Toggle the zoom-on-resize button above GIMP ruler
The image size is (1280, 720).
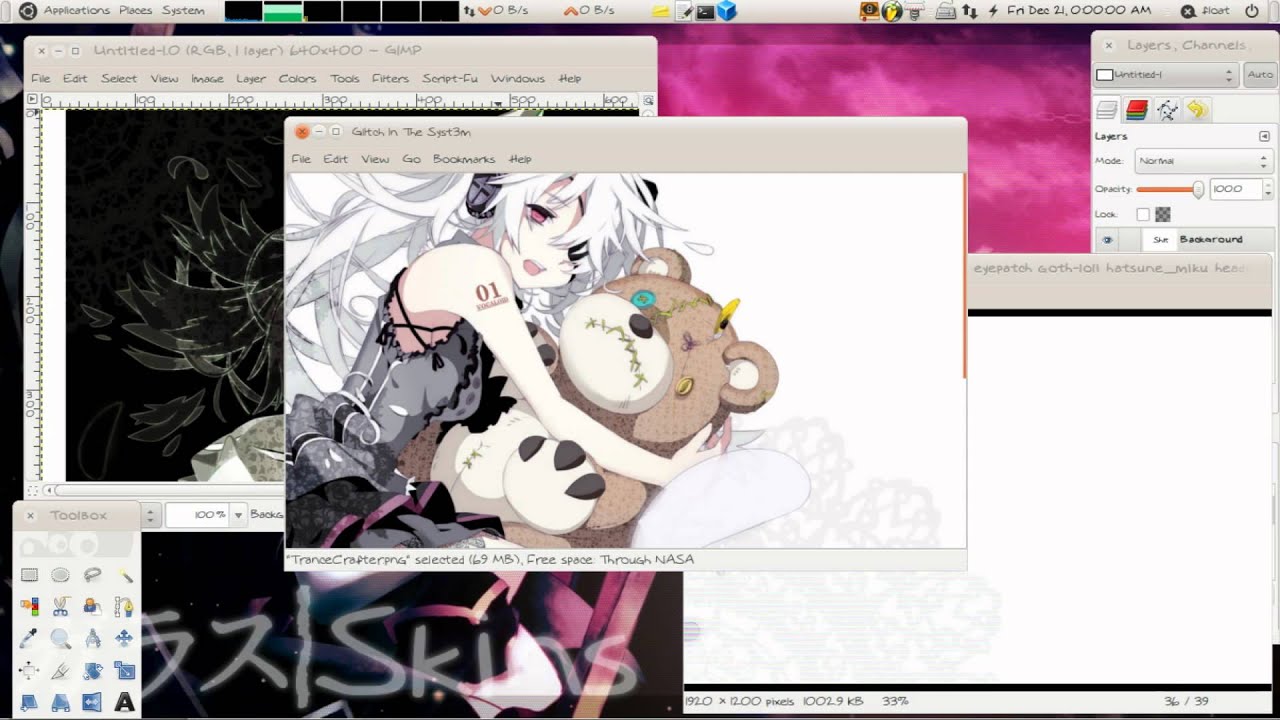click(648, 101)
